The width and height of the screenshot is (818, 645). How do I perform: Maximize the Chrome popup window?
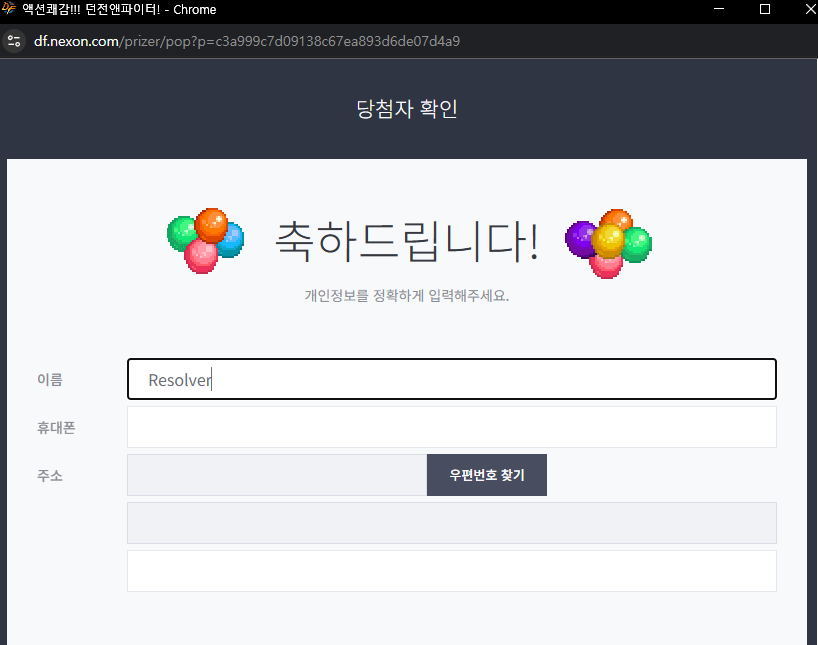point(764,9)
